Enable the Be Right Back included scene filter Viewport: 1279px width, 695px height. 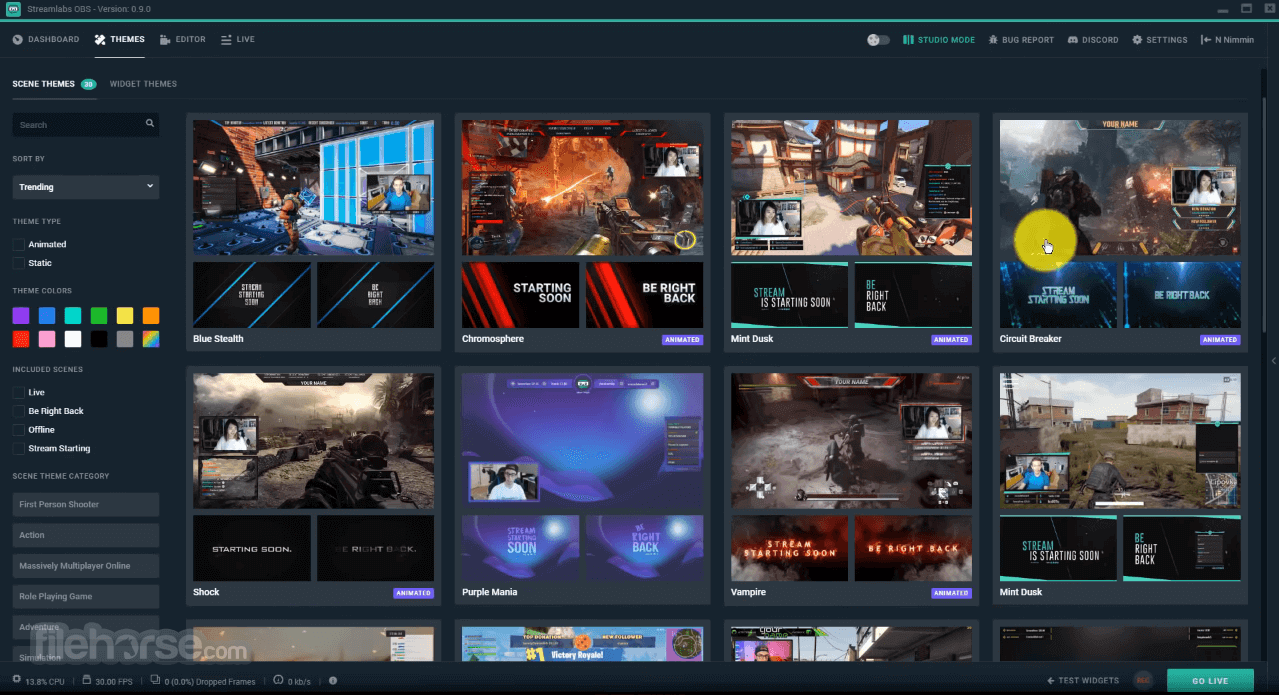pyautogui.click(x=17, y=411)
